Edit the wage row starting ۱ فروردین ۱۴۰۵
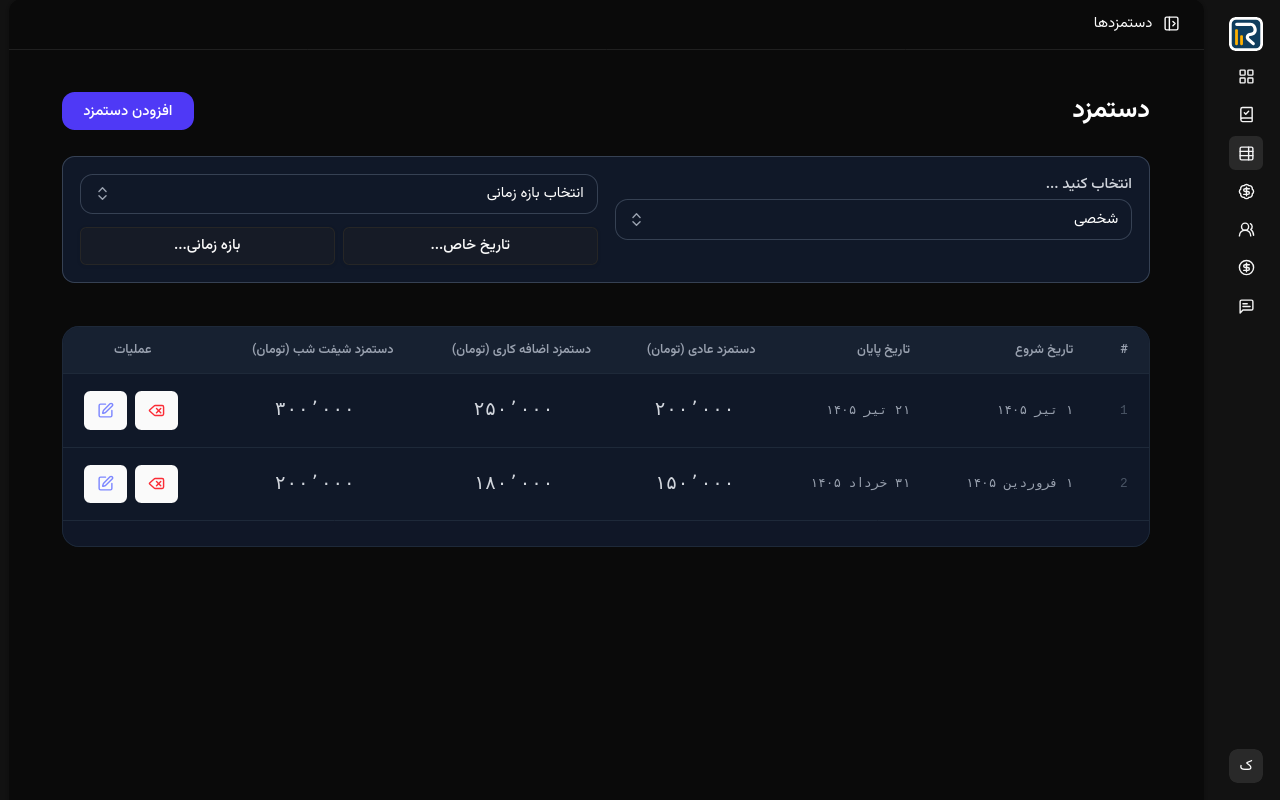The image size is (1280, 800). pos(105,484)
